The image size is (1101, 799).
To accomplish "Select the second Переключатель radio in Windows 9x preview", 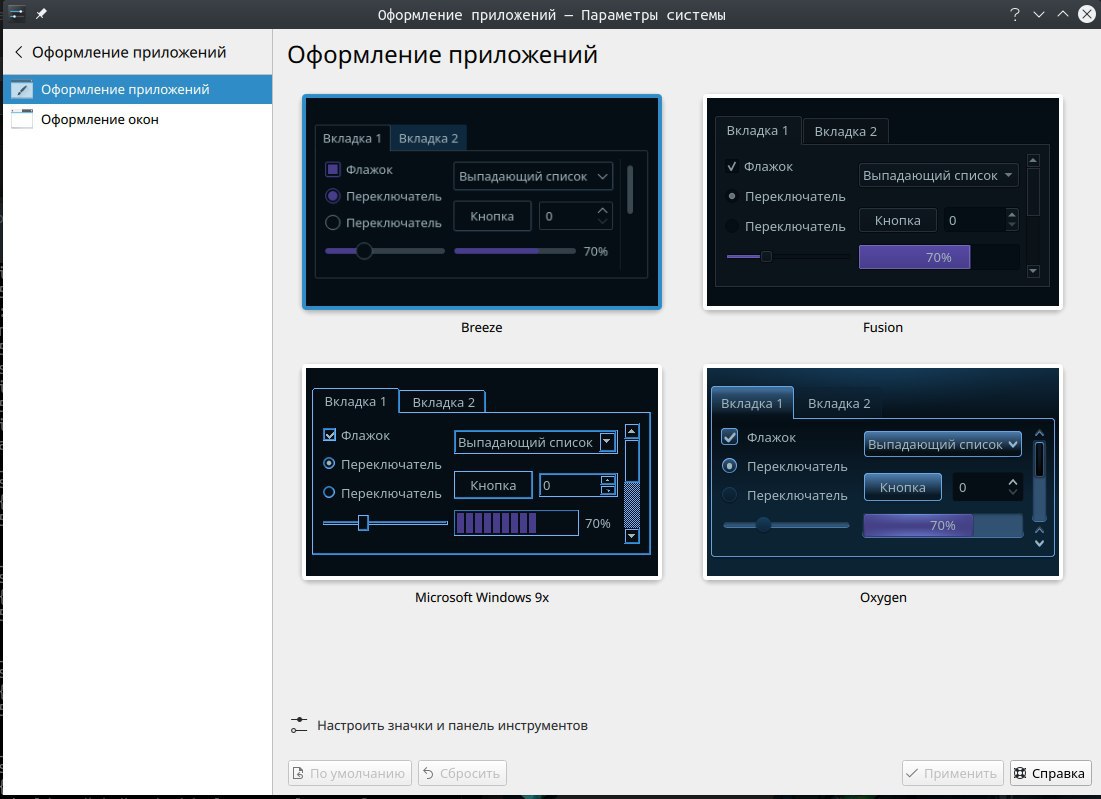I will (x=329, y=493).
